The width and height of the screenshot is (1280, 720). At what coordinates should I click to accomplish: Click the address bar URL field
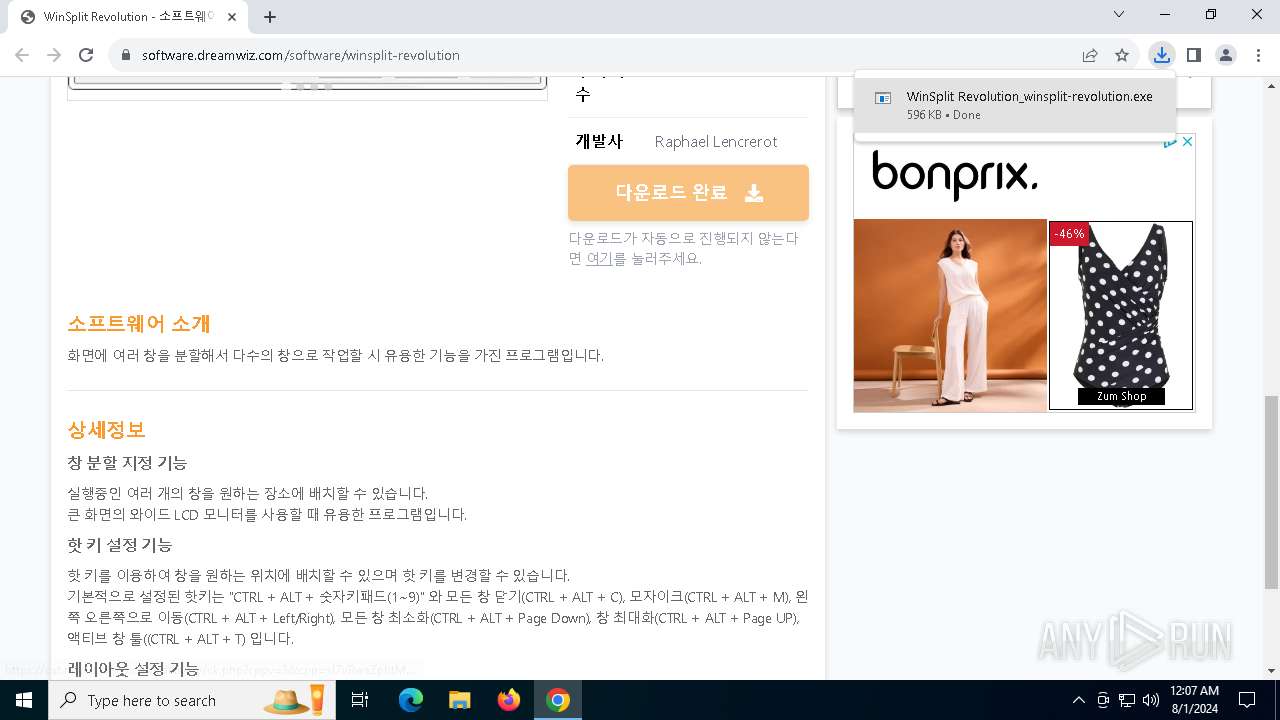click(600, 55)
